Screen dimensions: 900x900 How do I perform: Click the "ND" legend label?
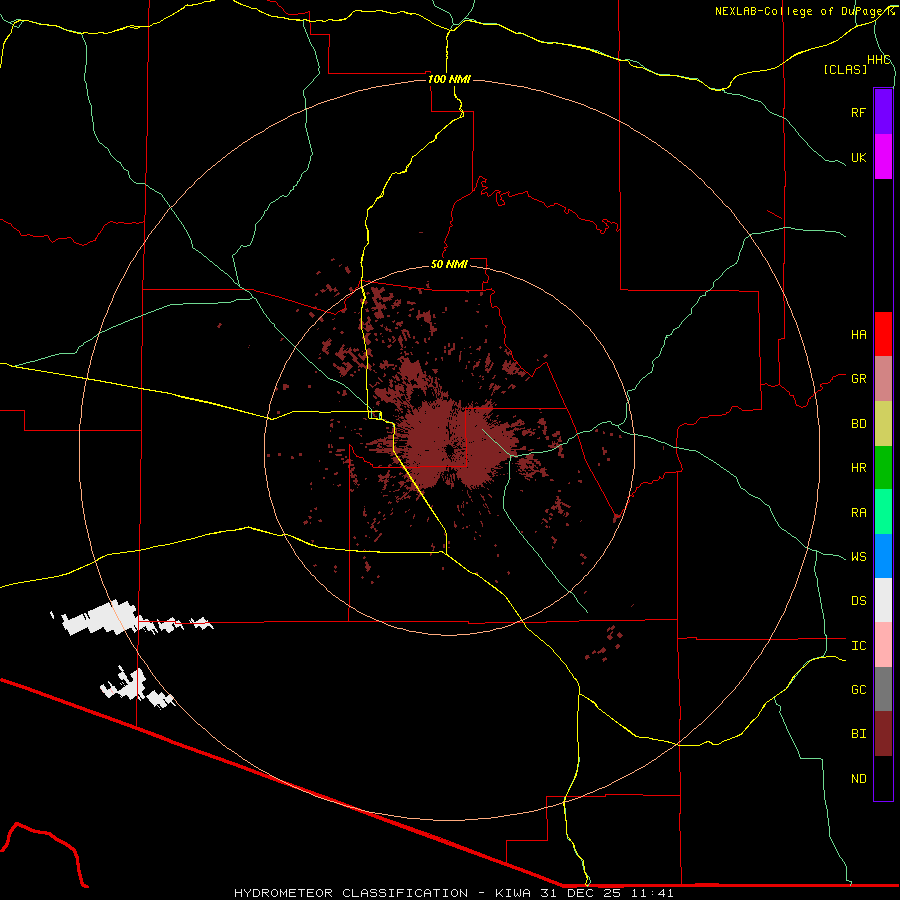click(858, 779)
